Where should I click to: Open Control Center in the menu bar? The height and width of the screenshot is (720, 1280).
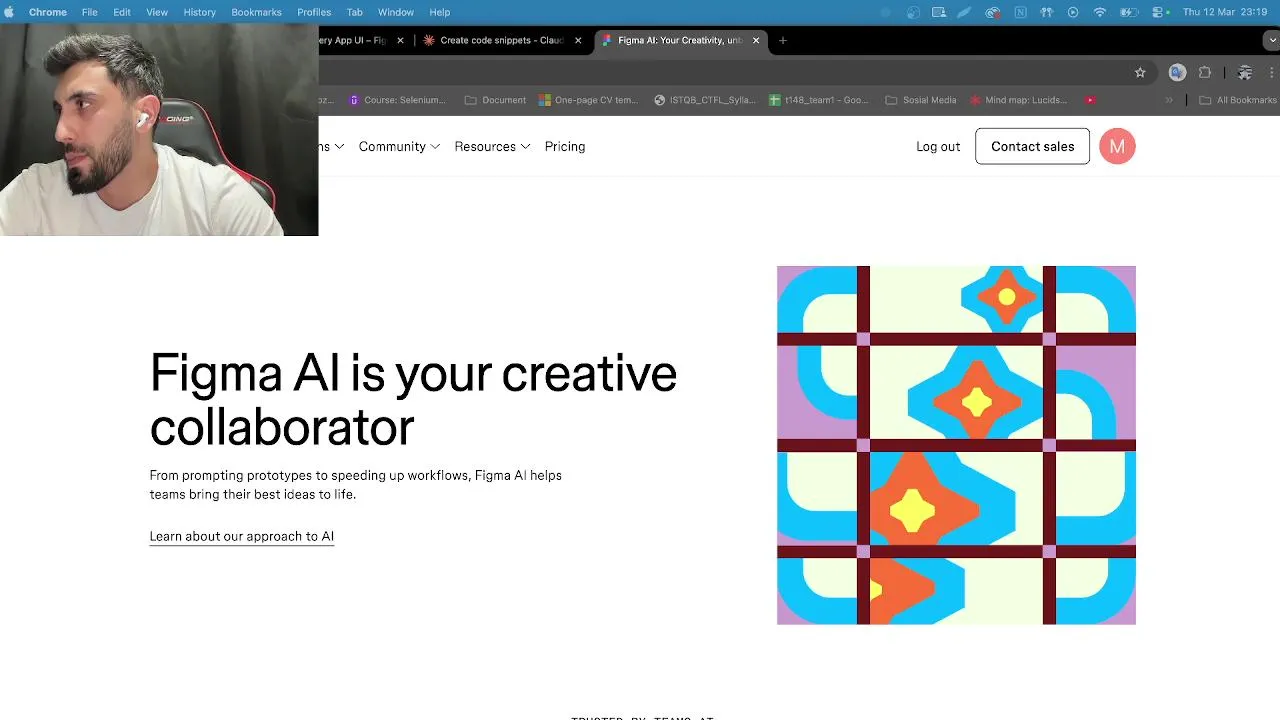click(1158, 12)
